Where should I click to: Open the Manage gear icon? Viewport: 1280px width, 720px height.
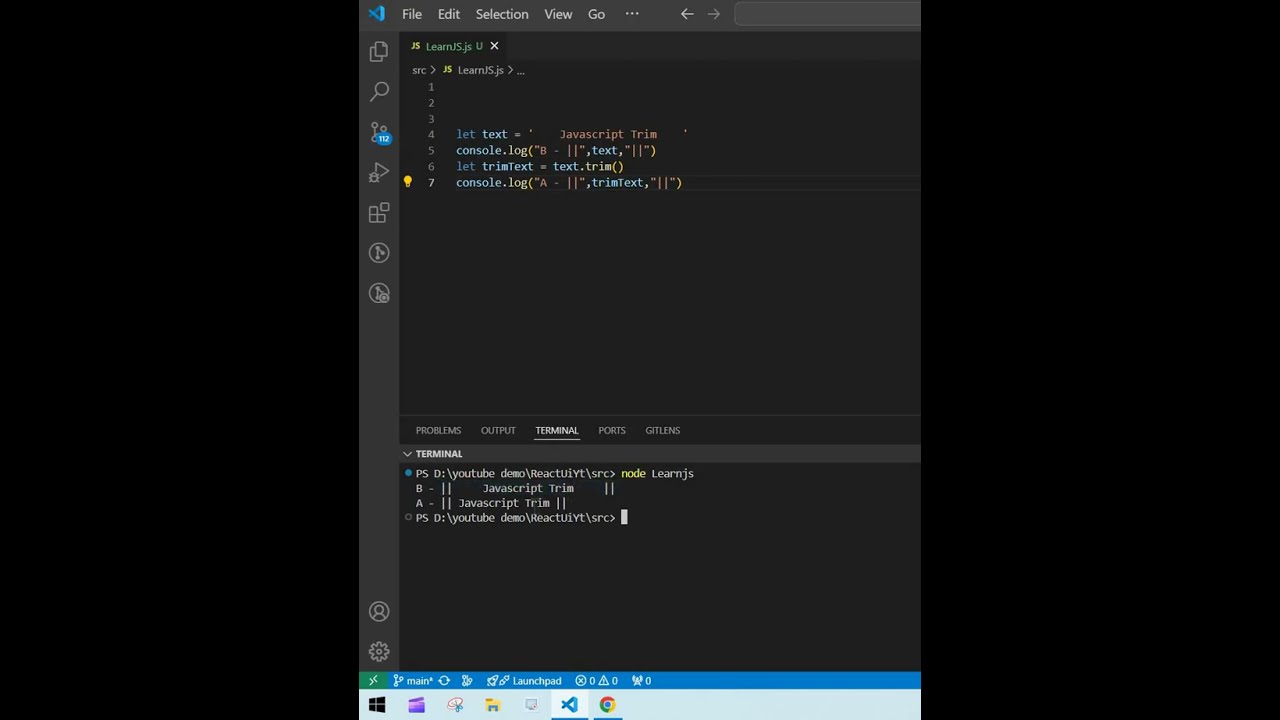tap(379, 651)
